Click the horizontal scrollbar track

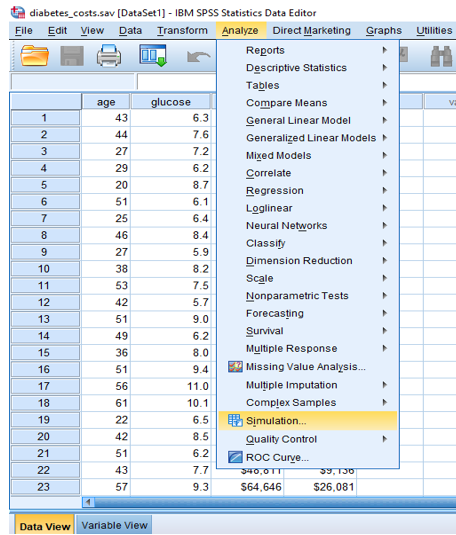(275, 502)
